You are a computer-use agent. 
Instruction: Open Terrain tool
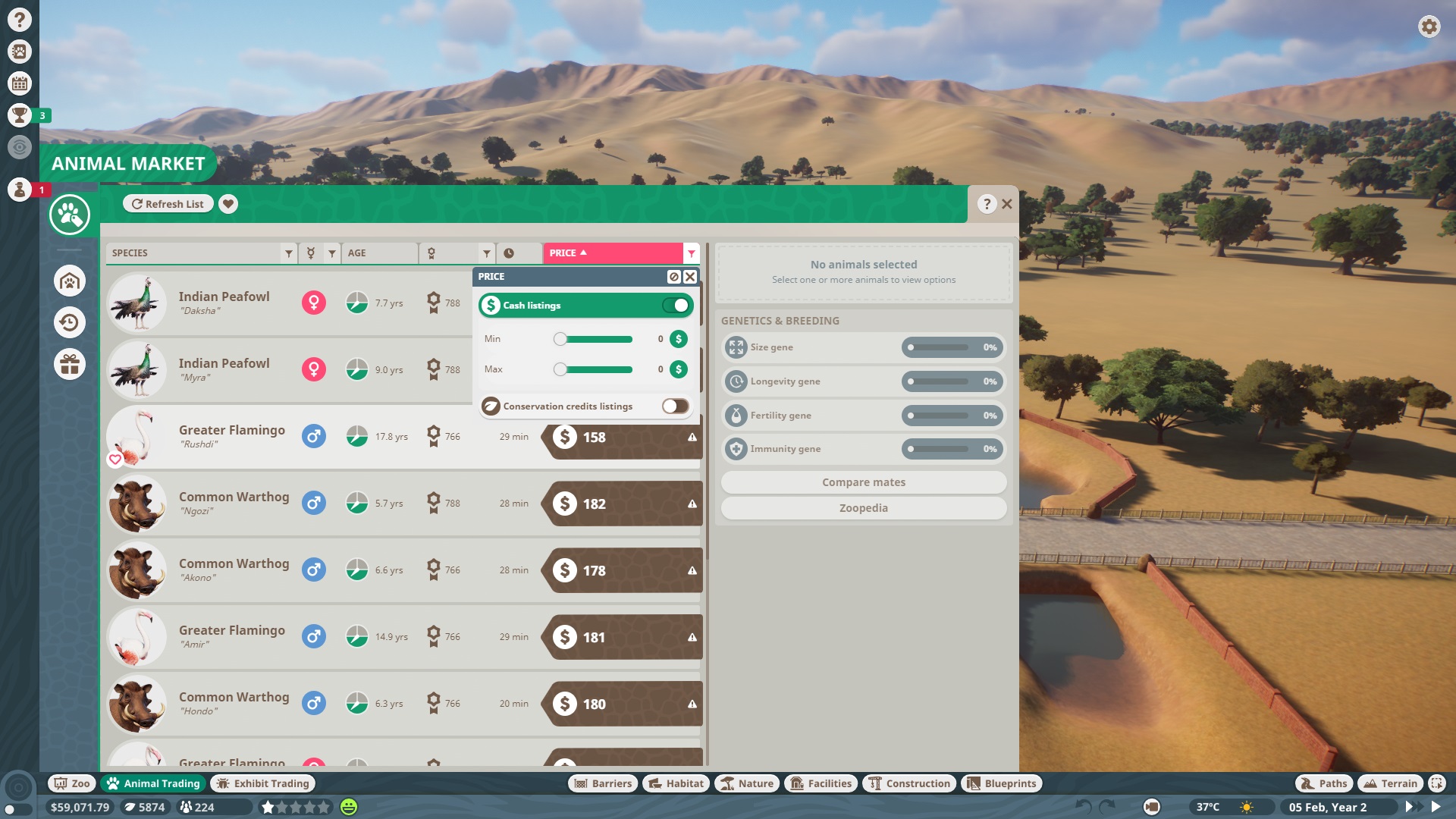1390,783
